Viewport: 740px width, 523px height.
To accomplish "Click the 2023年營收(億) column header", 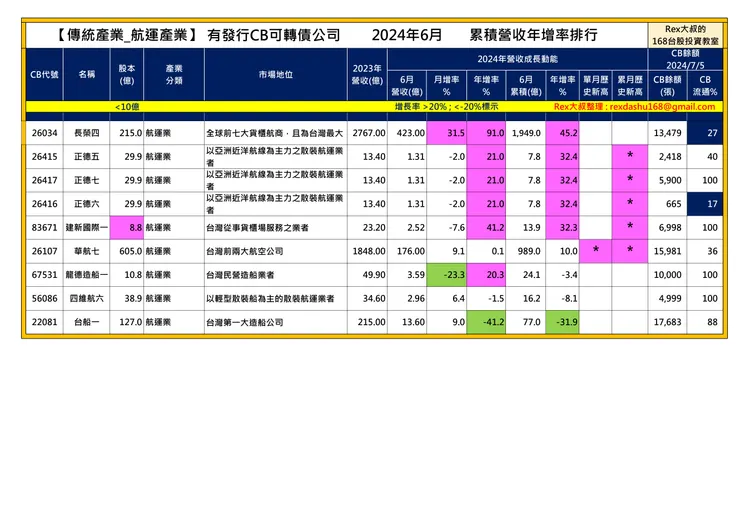I will [367, 74].
